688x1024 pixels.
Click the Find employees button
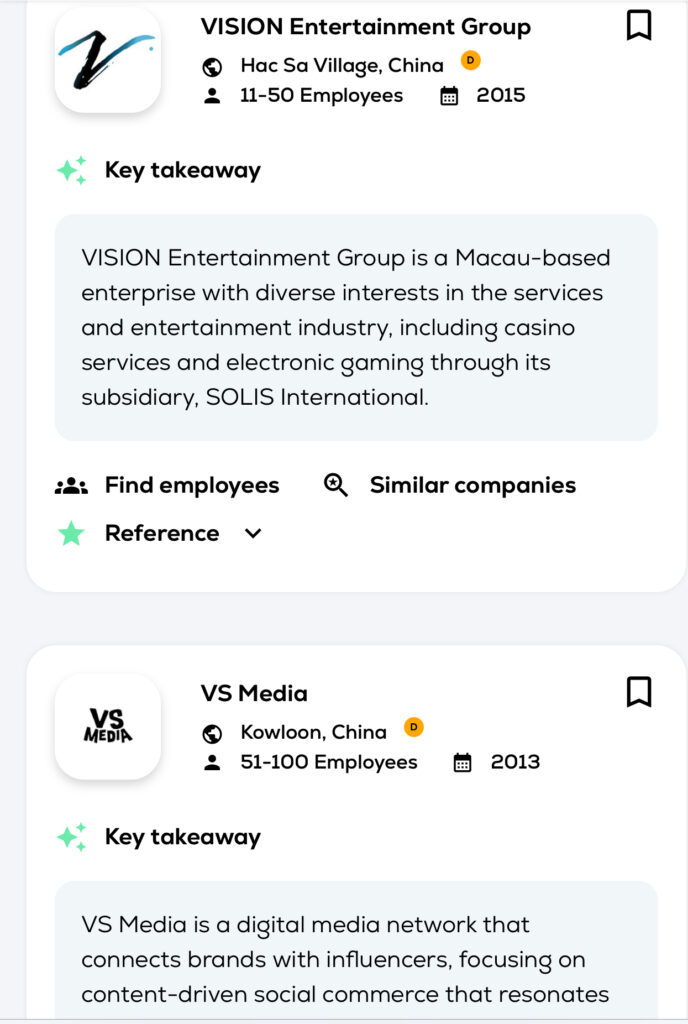[x=192, y=486]
